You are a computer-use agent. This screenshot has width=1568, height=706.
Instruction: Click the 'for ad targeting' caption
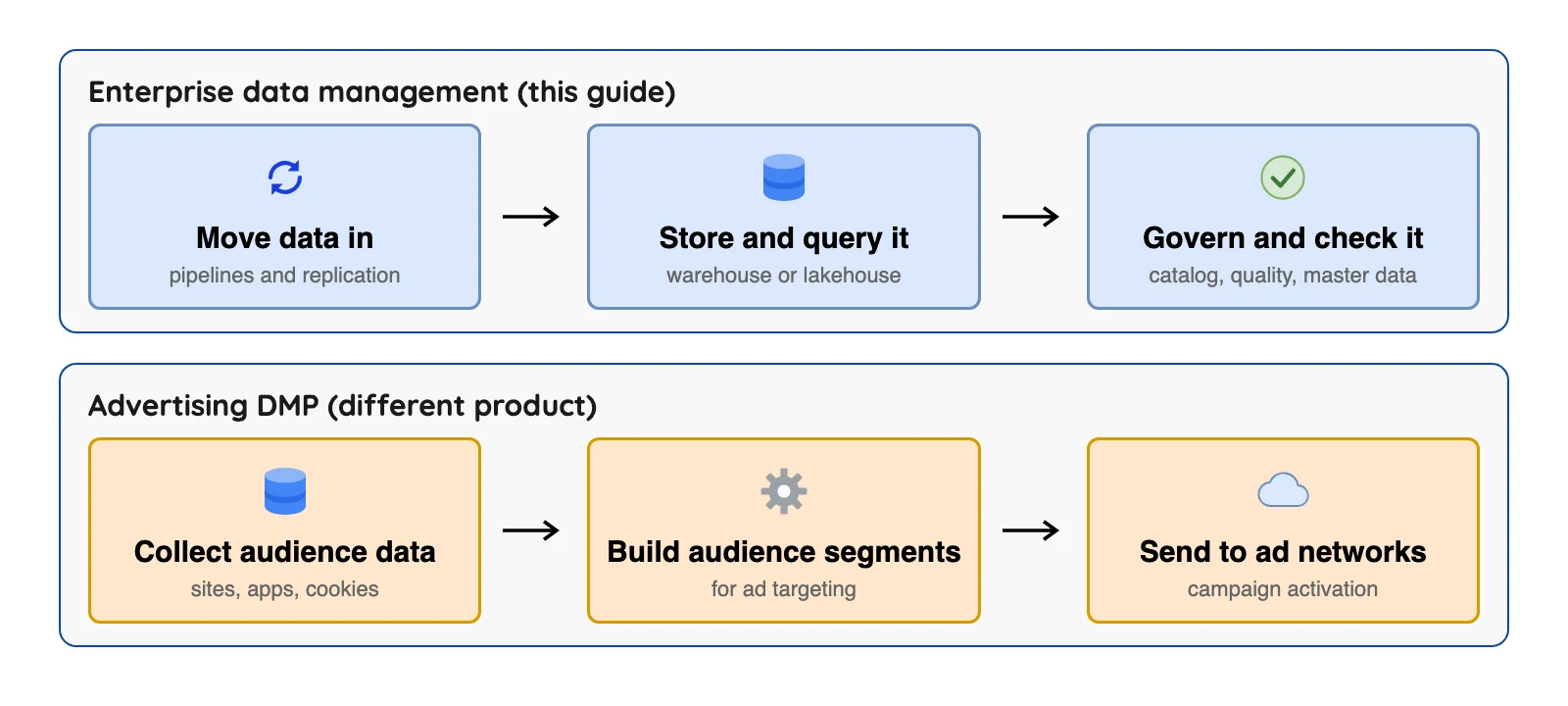[x=784, y=589]
